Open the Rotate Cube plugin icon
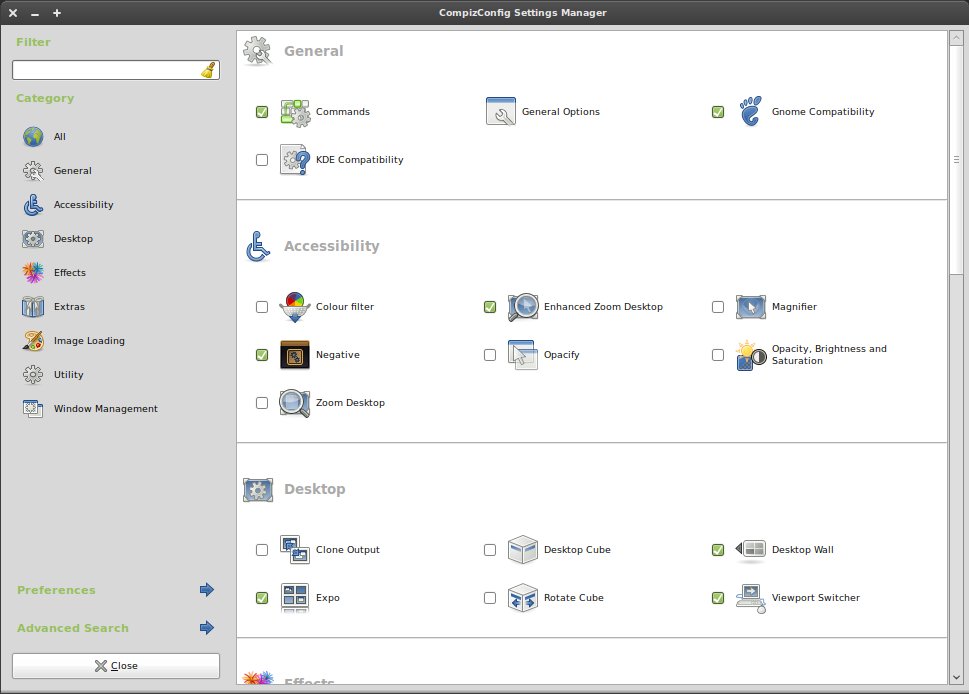Screen dimensions: 969x694 523,598
